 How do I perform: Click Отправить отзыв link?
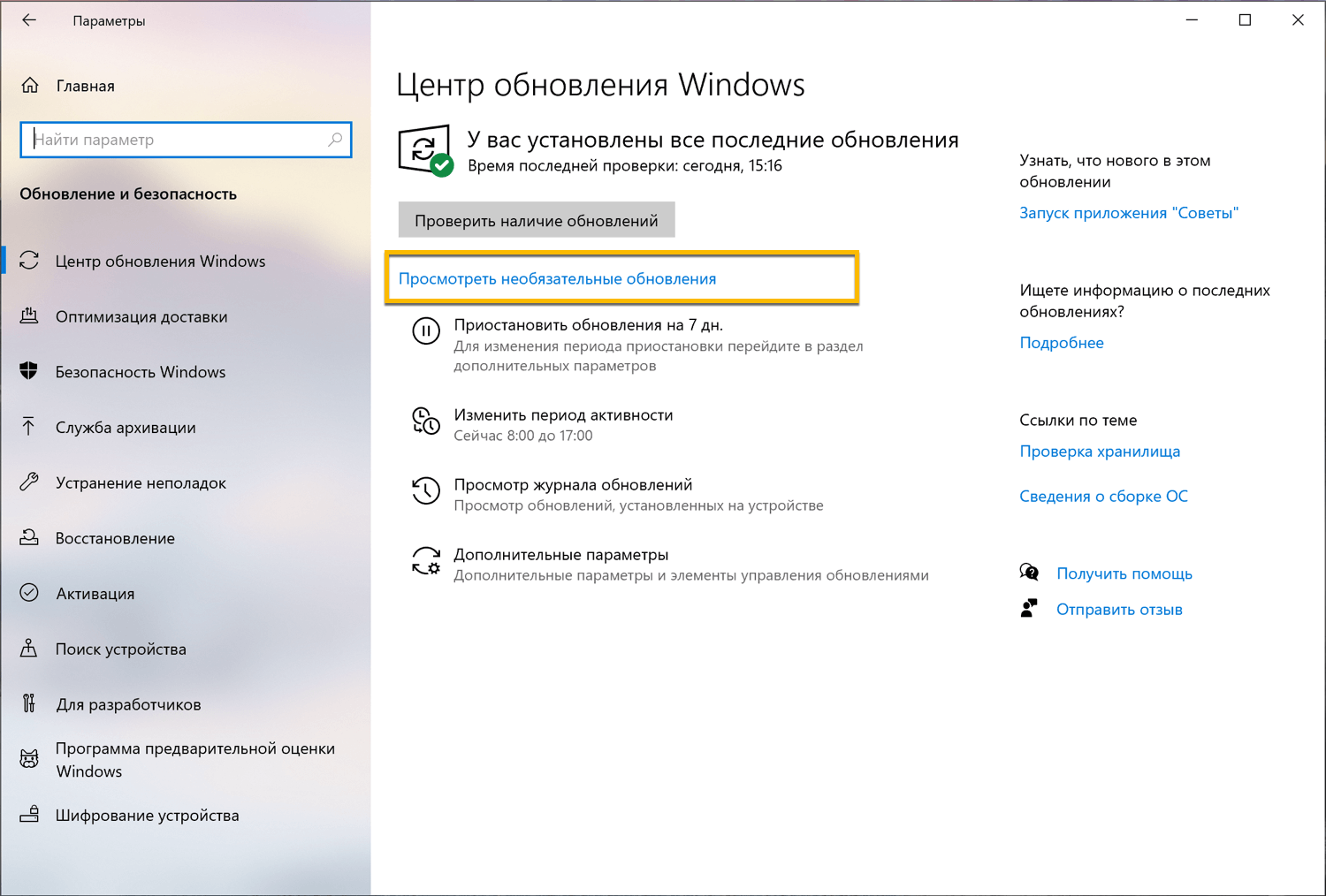click(1119, 609)
